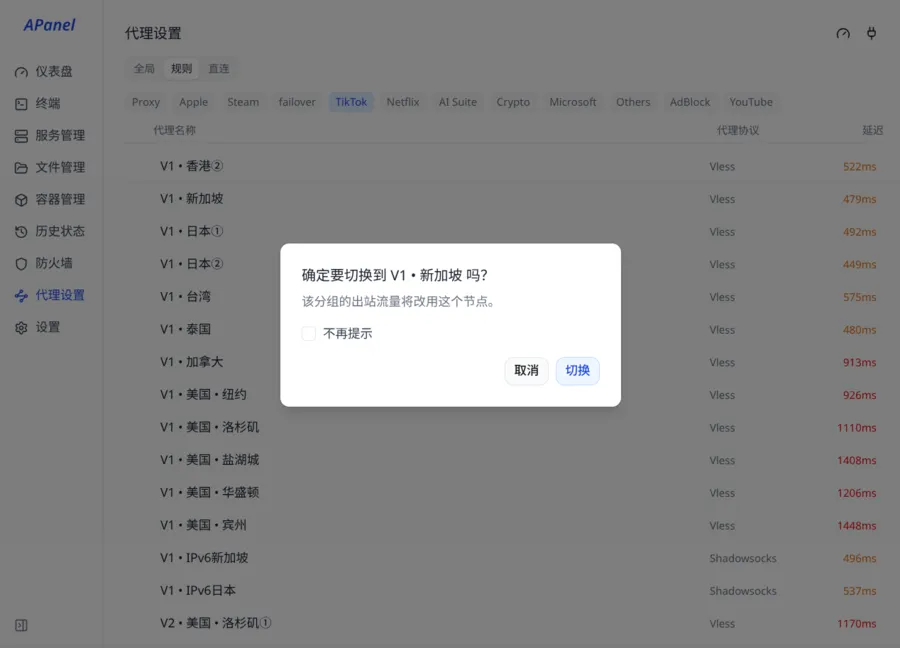Click the 1448ms latency value
This screenshot has width=900, height=648.
(856, 526)
